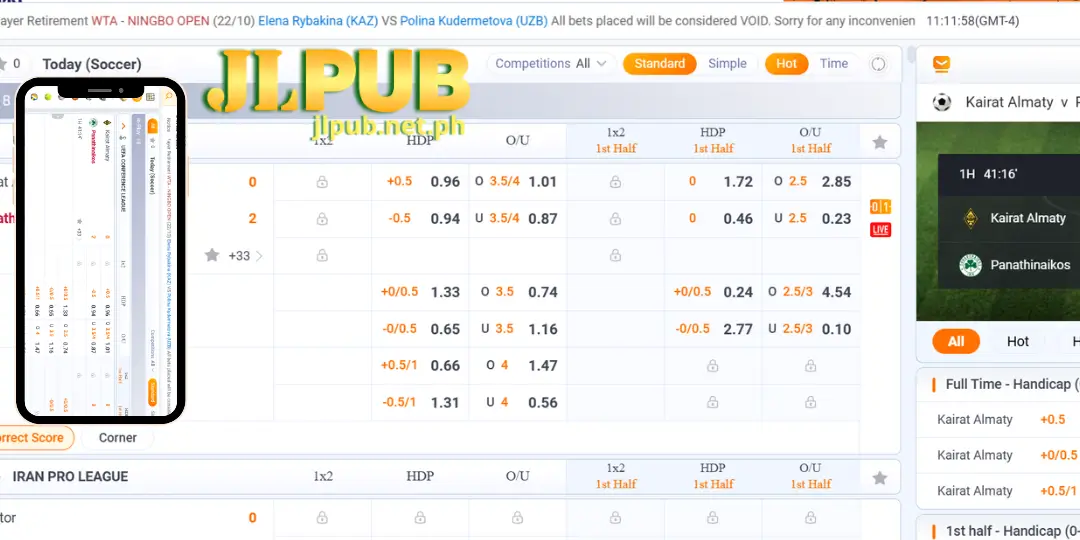1080x540 pixels.
Task: Bet 1st half Under 2.5/3 at 0.10
Action: (x=811, y=329)
